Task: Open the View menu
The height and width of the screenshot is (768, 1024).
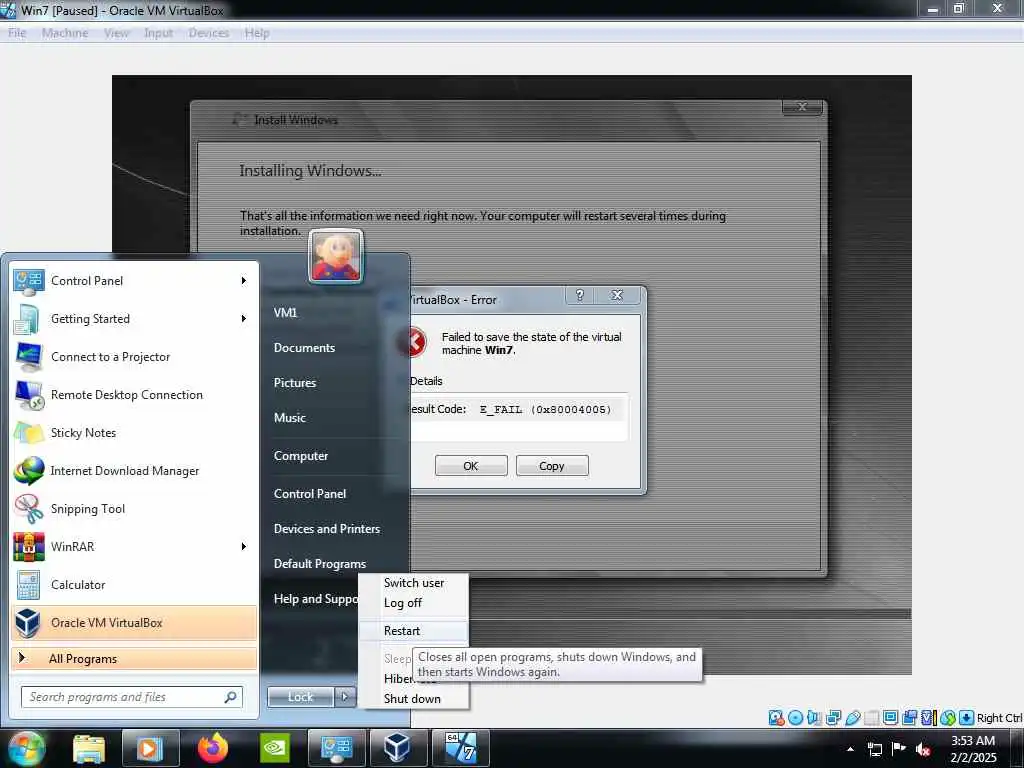Action: [x=116, y=33]
